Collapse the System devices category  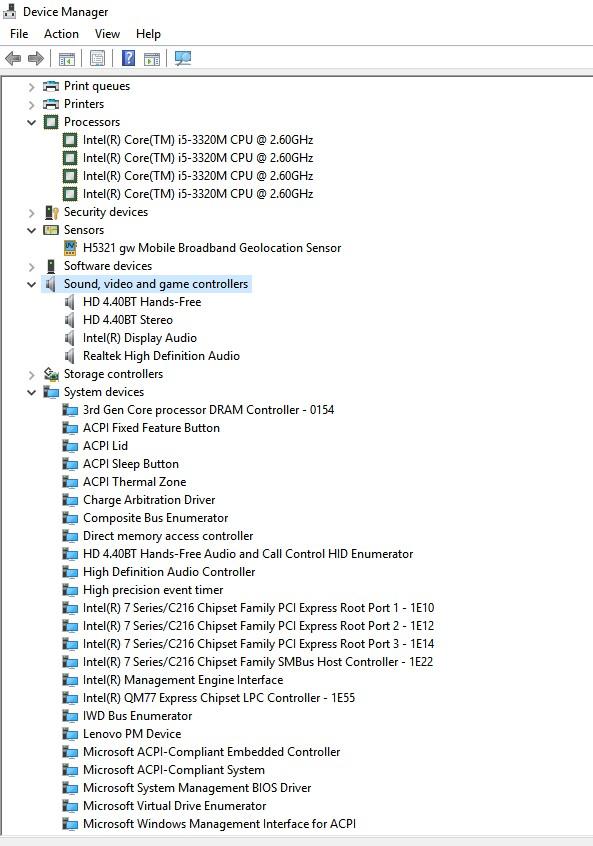[x=31, y=392]
